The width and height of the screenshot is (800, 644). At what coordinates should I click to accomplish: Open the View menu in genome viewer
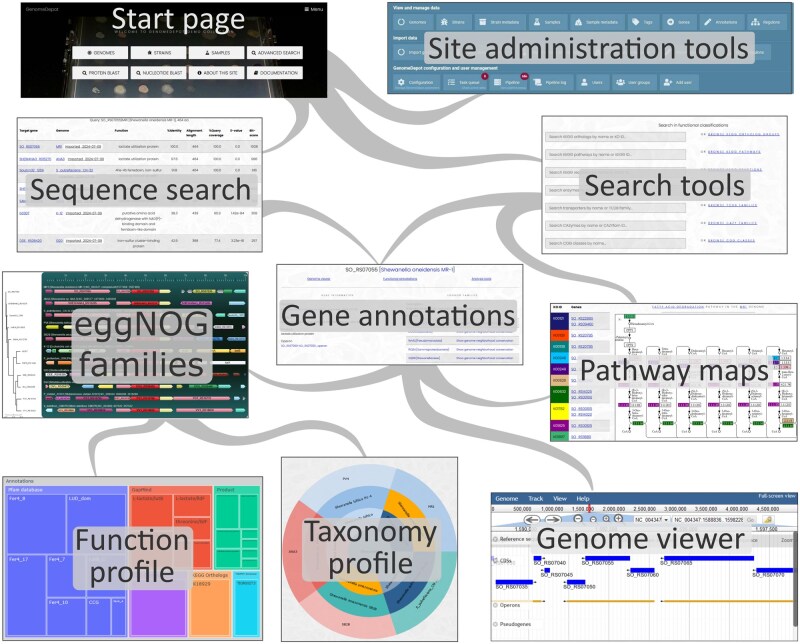point(560,499)
